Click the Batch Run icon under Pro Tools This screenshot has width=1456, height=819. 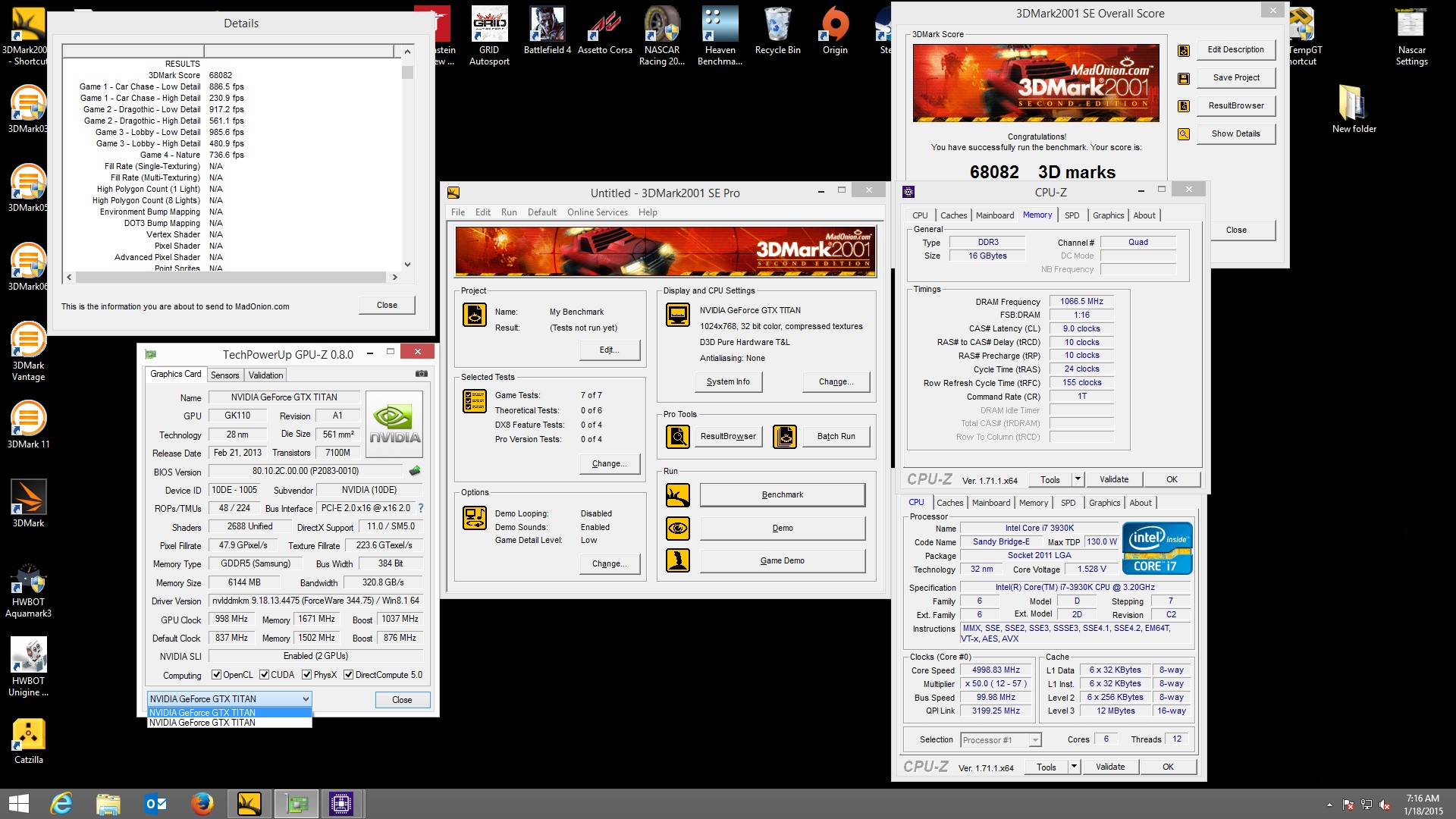pyautogui.click(x=785, y=436)
